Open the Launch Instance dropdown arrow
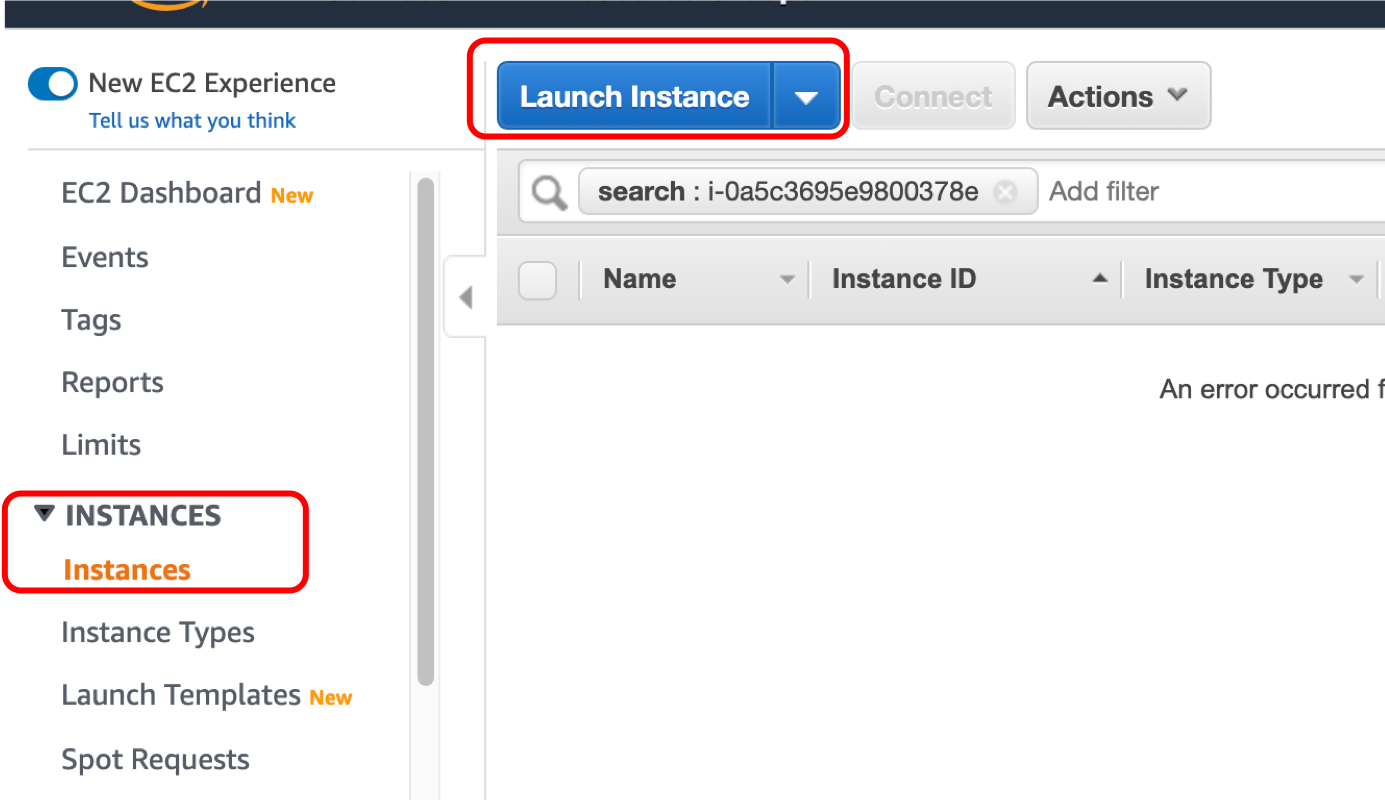This screenshot has height=800, width=1385. click(806, 97)
